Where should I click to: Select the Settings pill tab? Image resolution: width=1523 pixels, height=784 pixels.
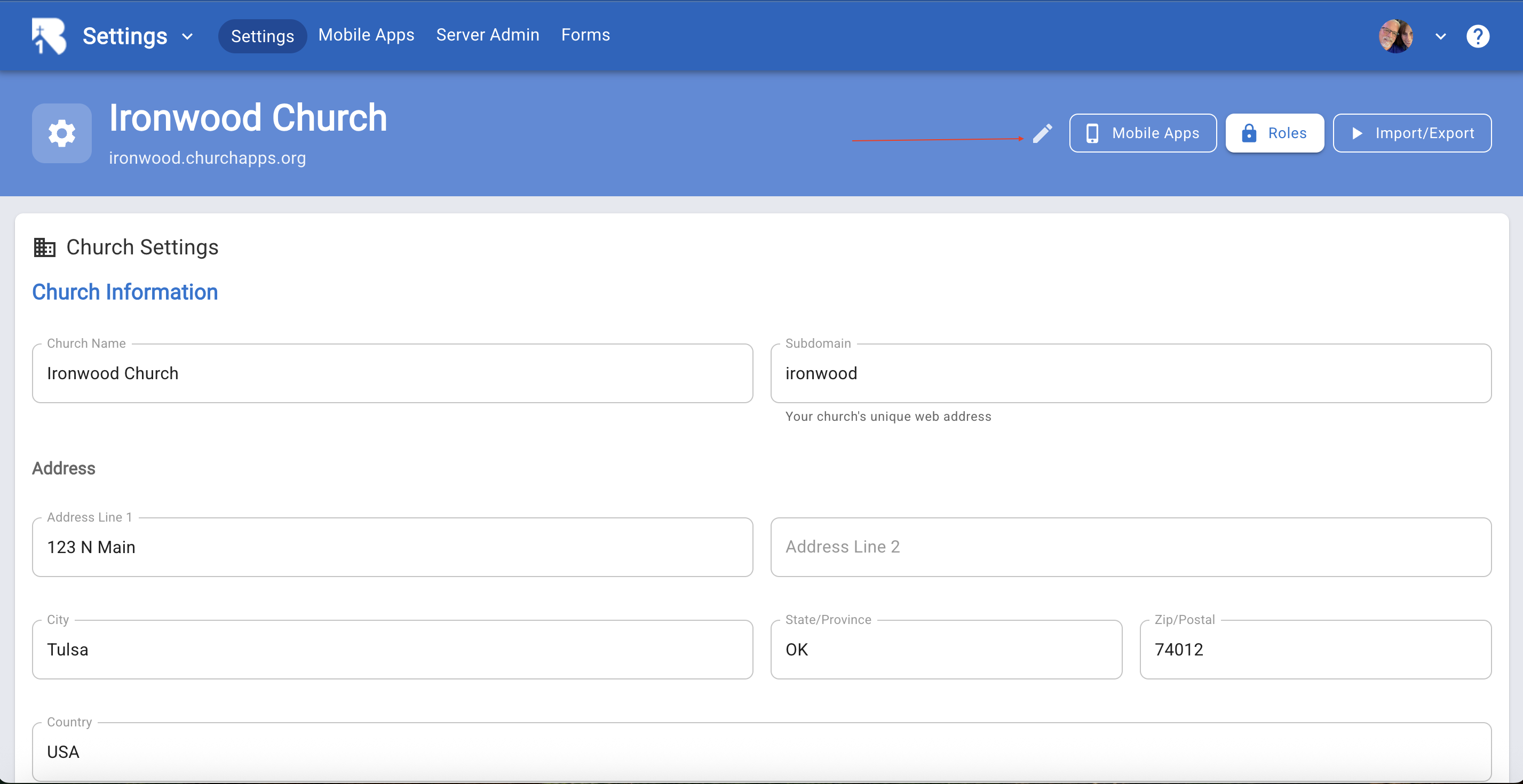(x=262, y=36)
